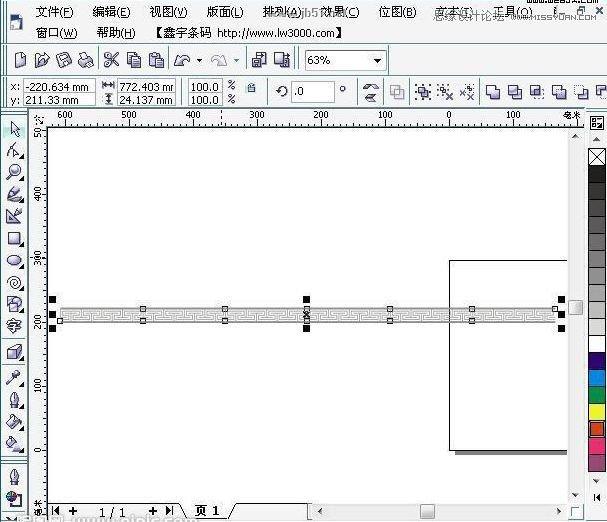The image size is (607, 522).
Task: Open the 位图(B) menu
Action: pos(398,12)
